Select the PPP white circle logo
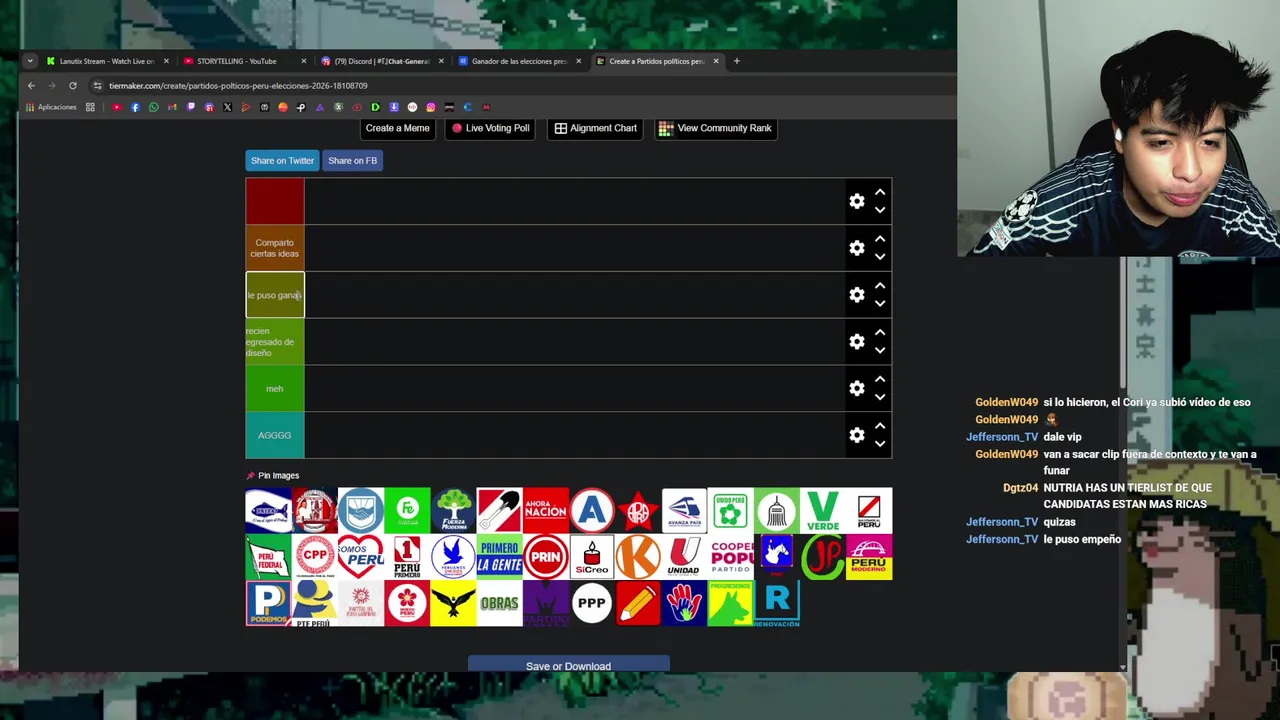This screenshot has width=1280, height=720. pyautogui.click(x=592, y=604)
